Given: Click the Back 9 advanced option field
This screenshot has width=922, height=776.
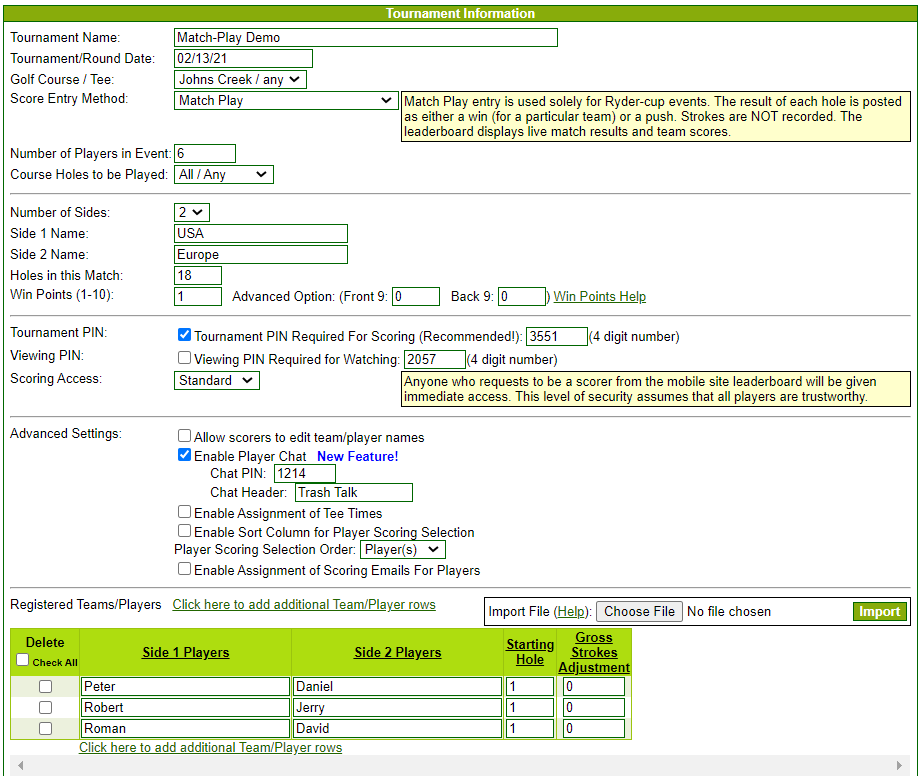Looking at the screenshot, I should click(522, 297).
